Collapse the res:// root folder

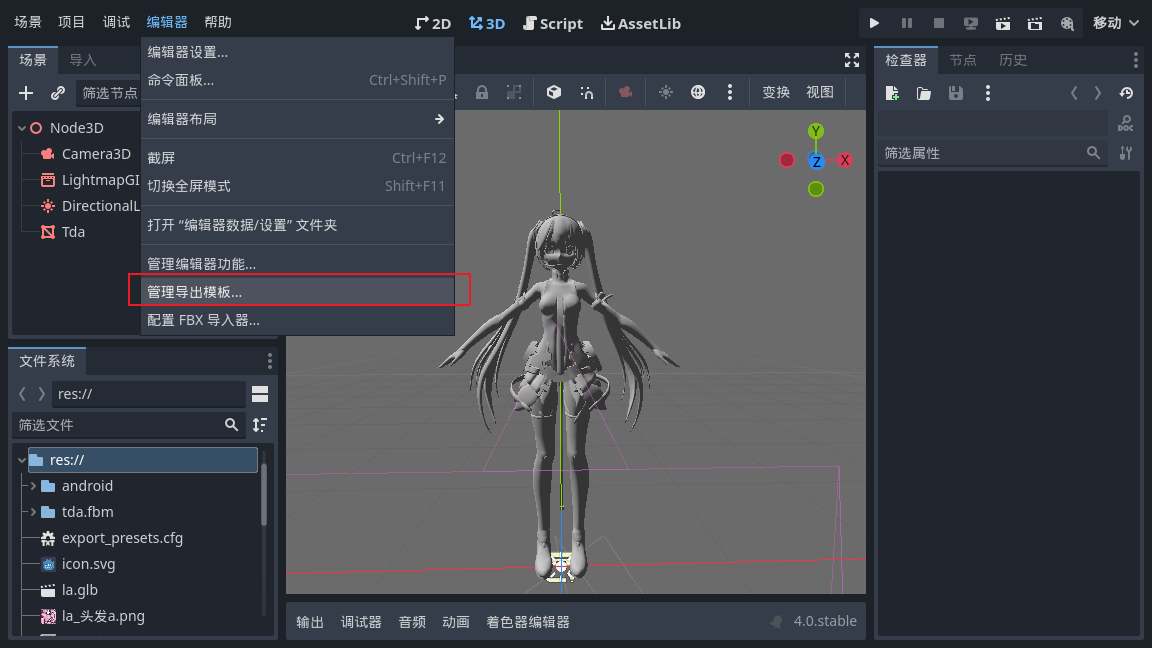click(x=22, y=460)
